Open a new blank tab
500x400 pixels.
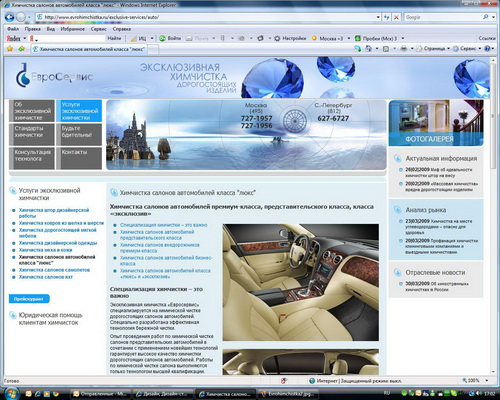coord(153,49)
